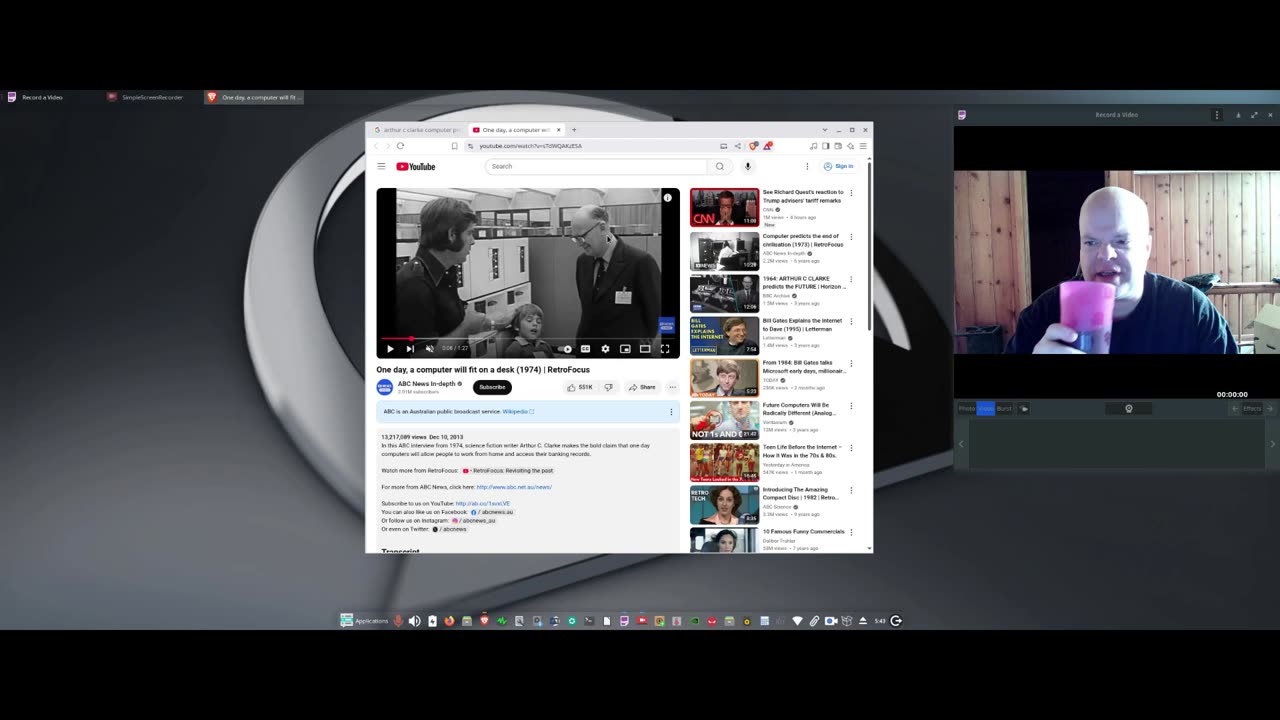Open Brave Rewards triangle icon
Image resolution: width=1280 pixels, height=720 pixels.
pos(767,146)
